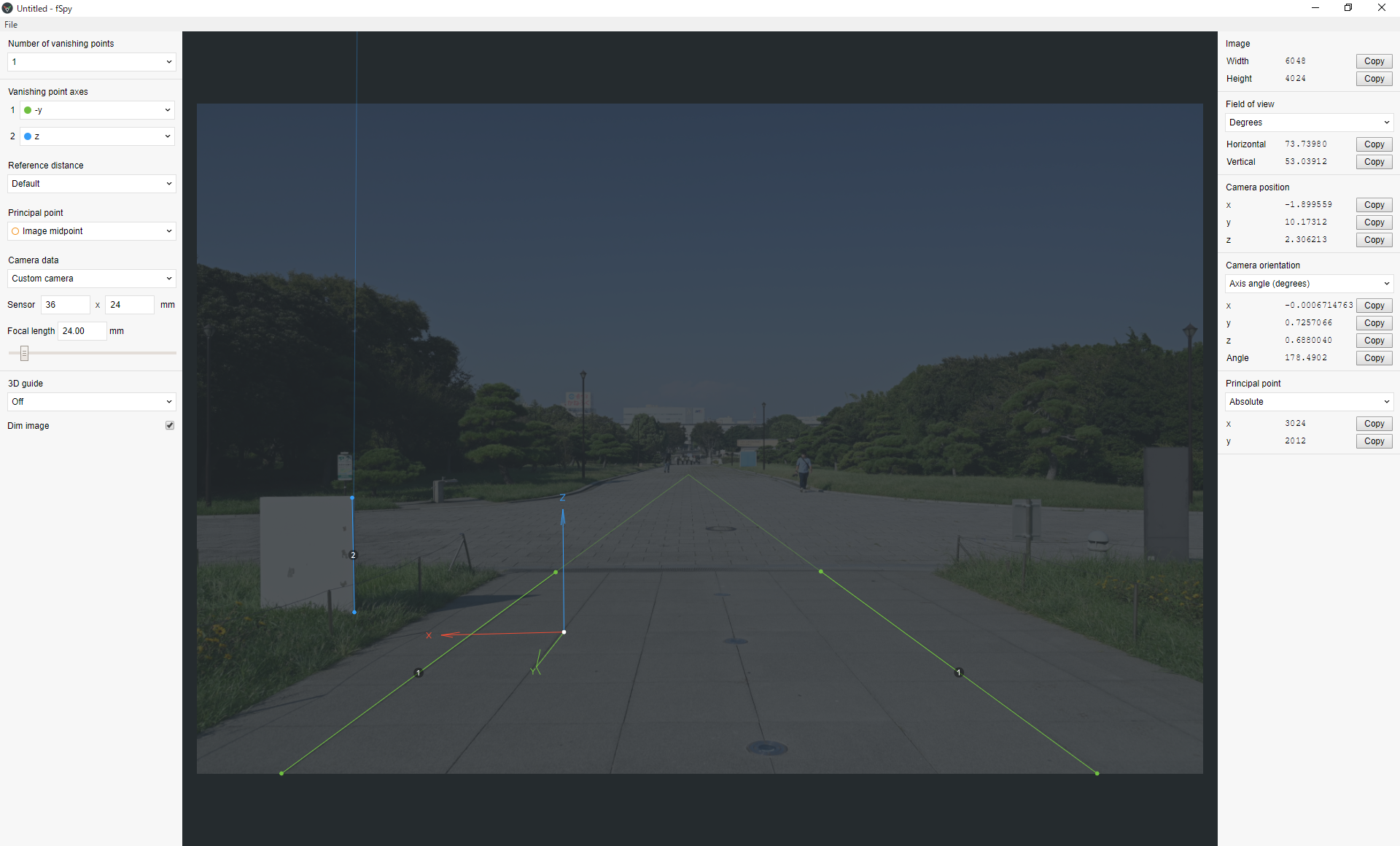
Task: Copy camera position x value
Action: 1374,205
